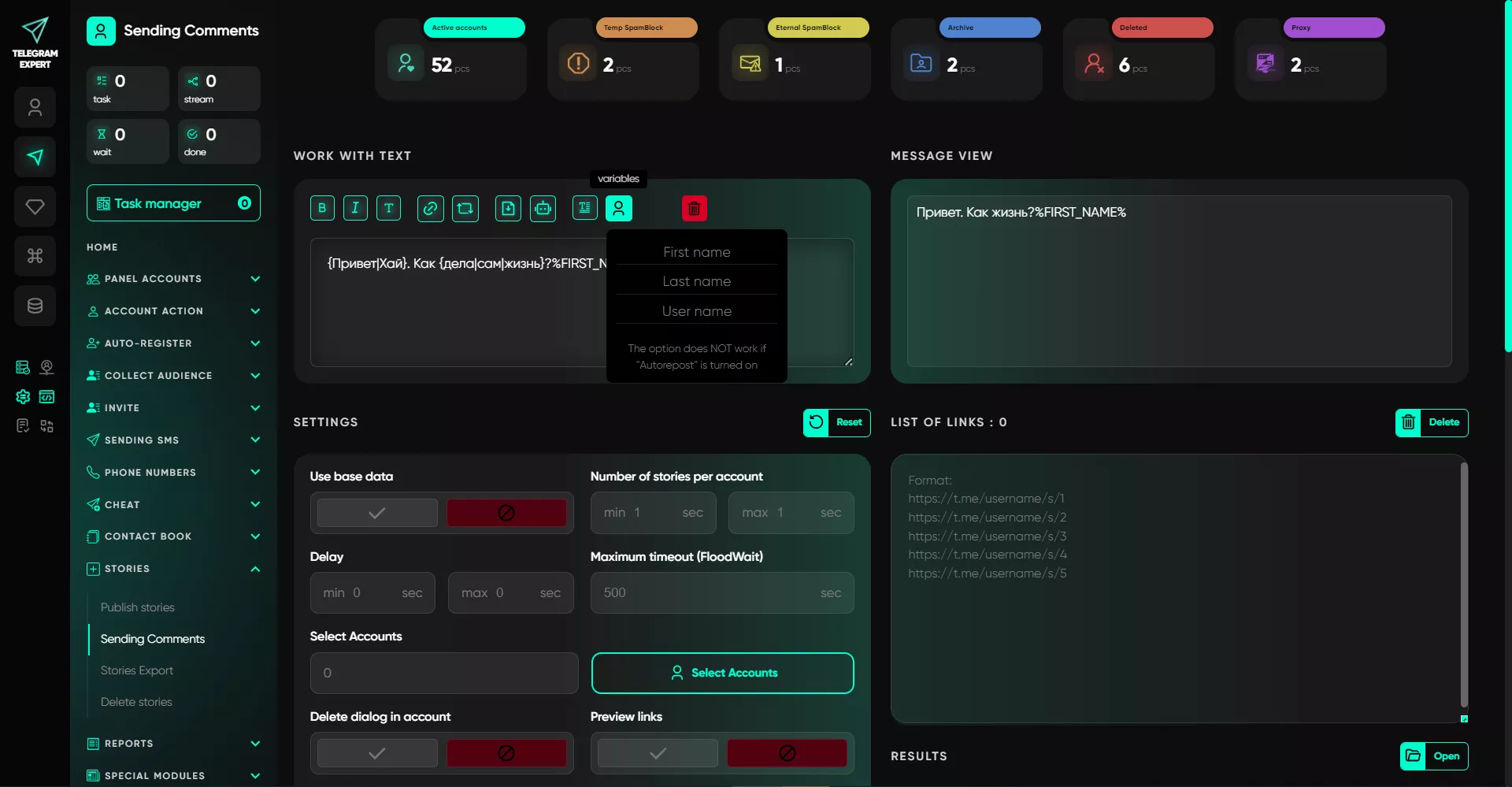Expand the Invite menu

173,408
